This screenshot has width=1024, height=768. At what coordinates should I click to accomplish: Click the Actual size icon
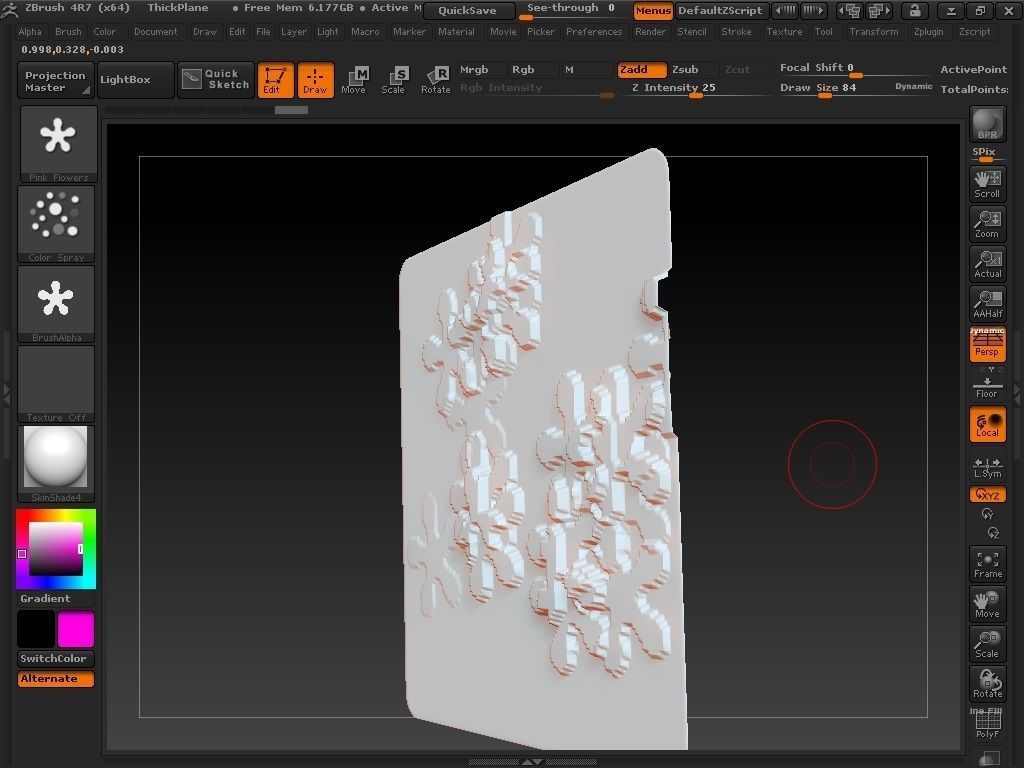[987, 263]
